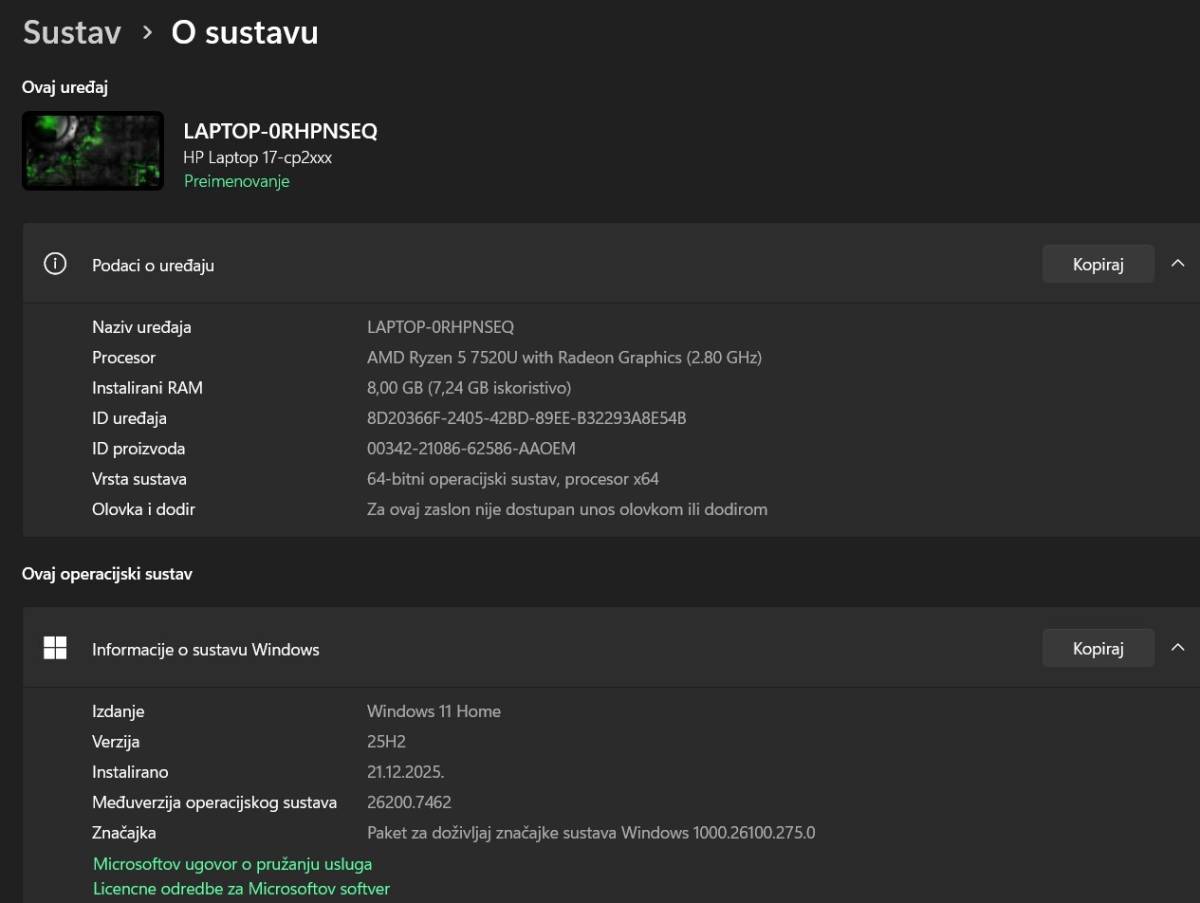Click the bold LAPTOP-0RHPNSEQ device heading
1200x903 pixels.
point(280,131)
